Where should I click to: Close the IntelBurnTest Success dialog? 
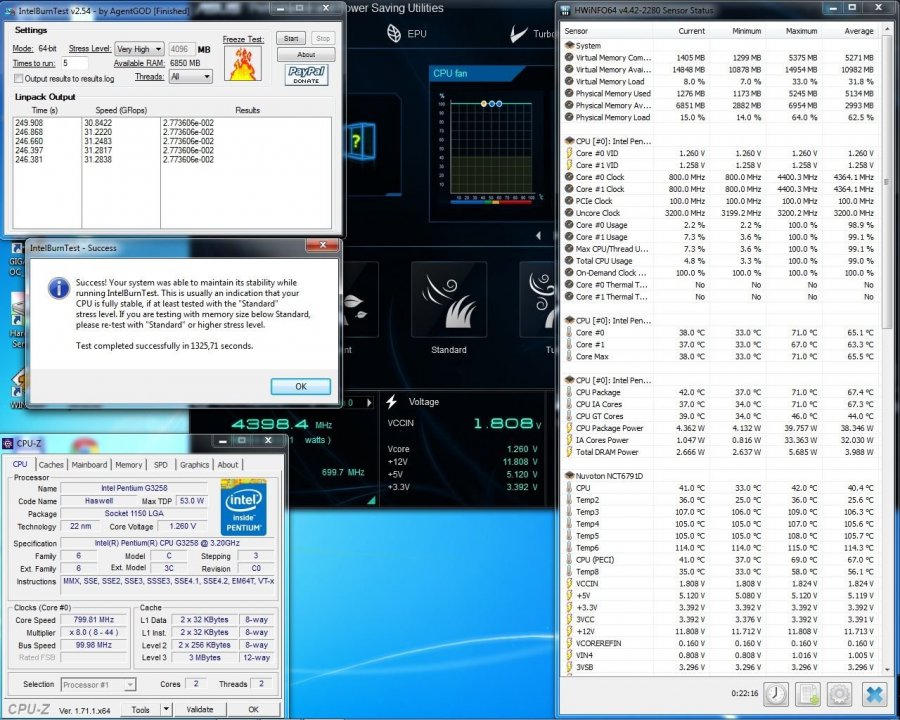pyautogui.click(x=323, y=246)
